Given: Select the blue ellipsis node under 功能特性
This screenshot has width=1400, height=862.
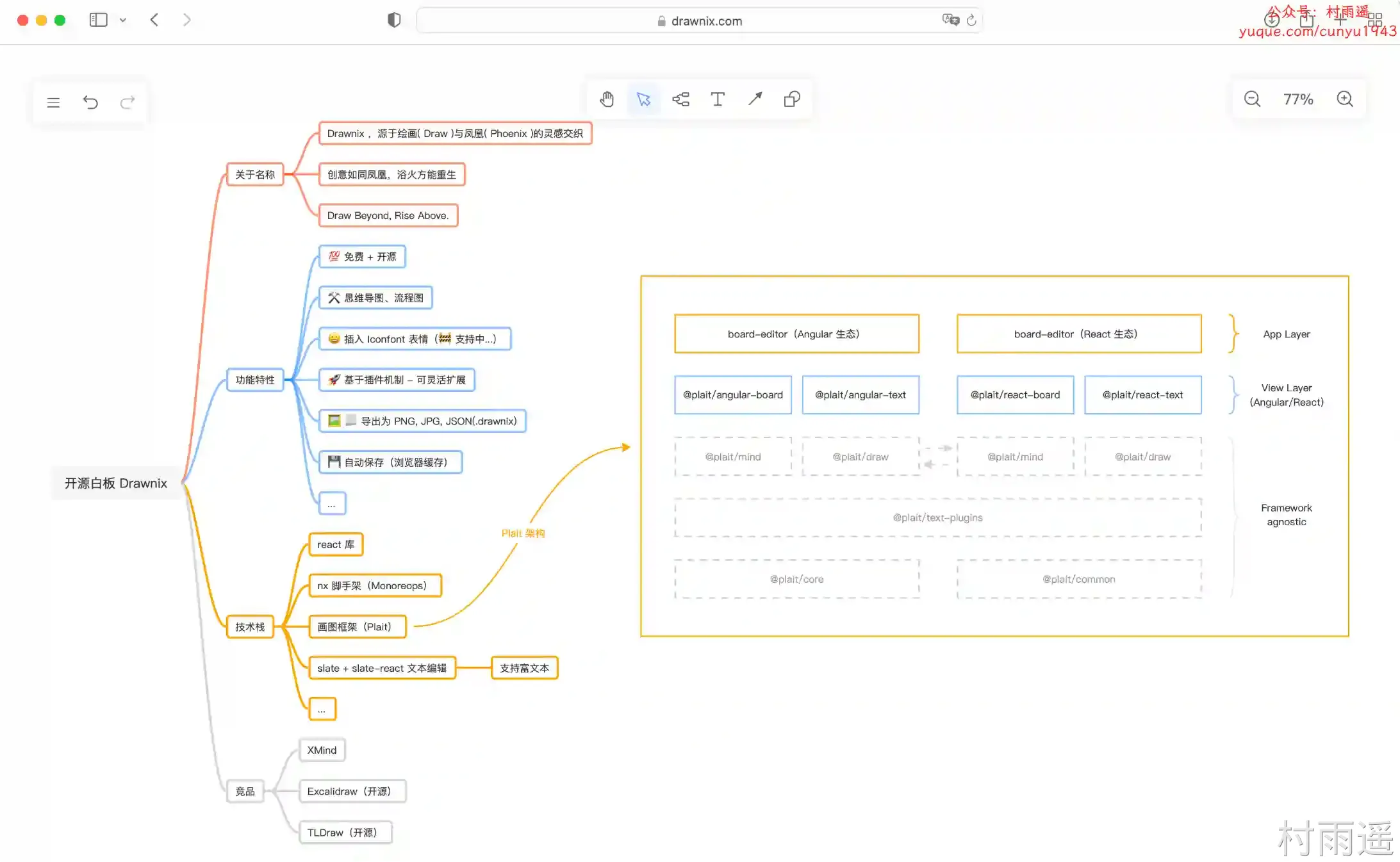Looking at the screenshot, I should pyautogui.click(x=333, y=503).
